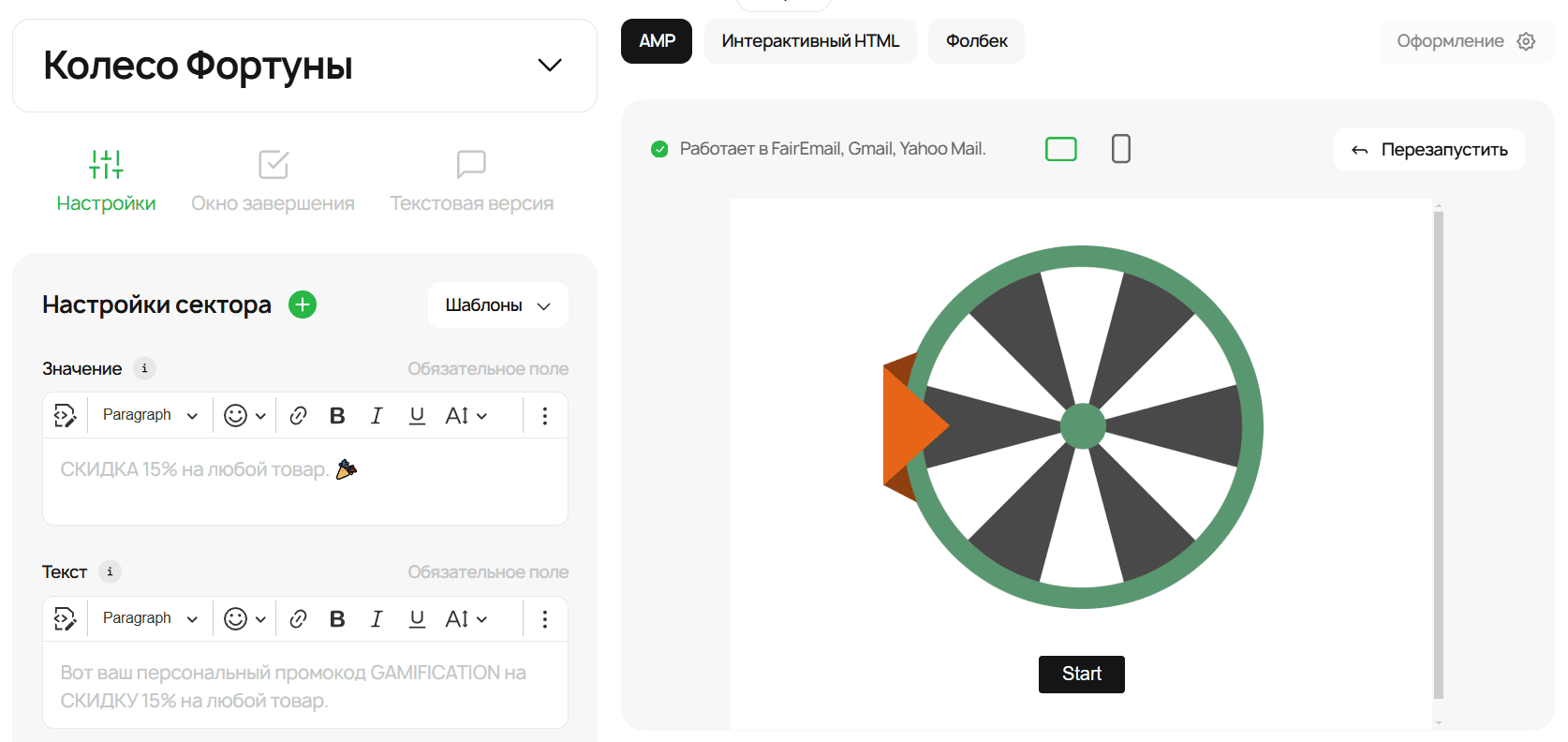Click the info icon next to Значение
This screenshot has height=742, width=1568.
[x=144, y=368]
